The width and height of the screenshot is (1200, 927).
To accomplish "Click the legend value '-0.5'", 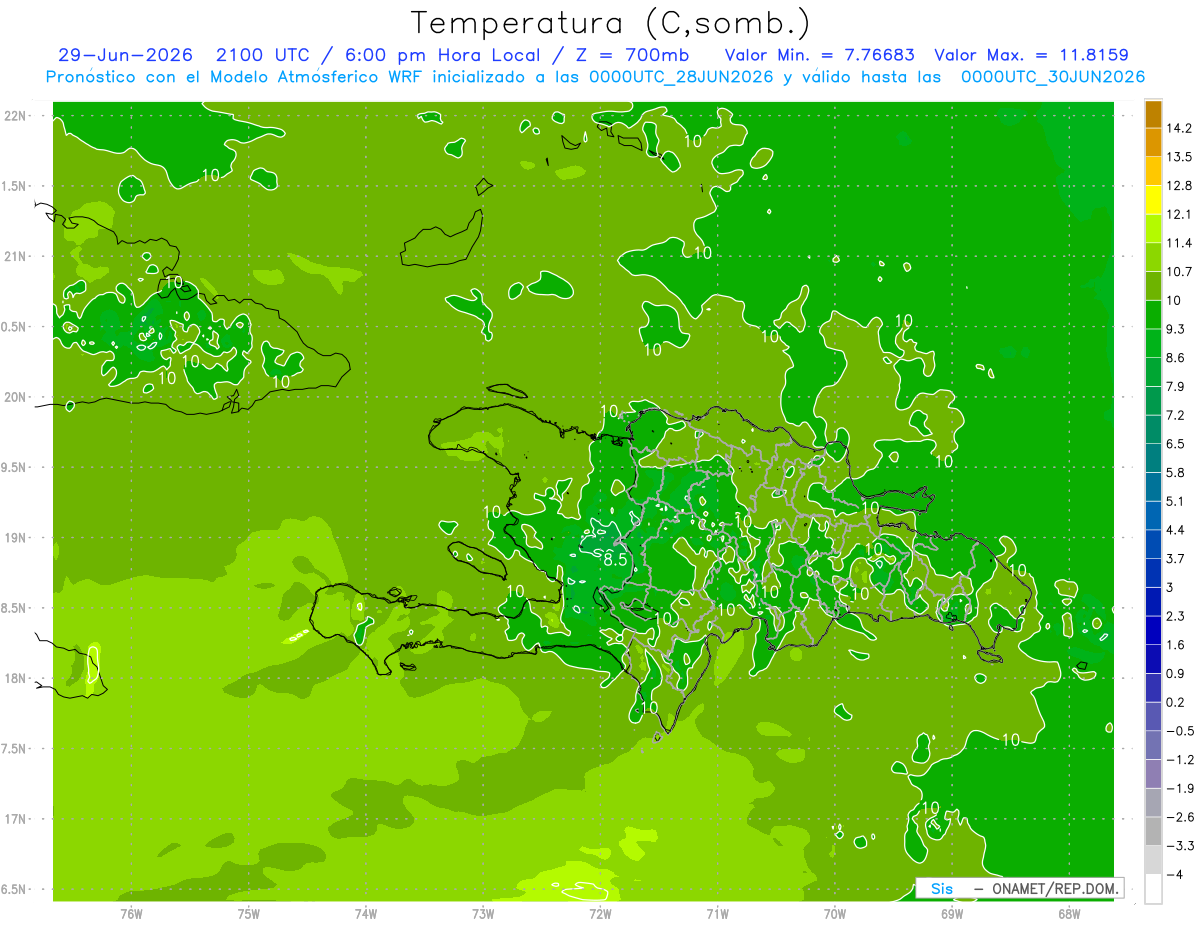I will (x=1180, y=731).
